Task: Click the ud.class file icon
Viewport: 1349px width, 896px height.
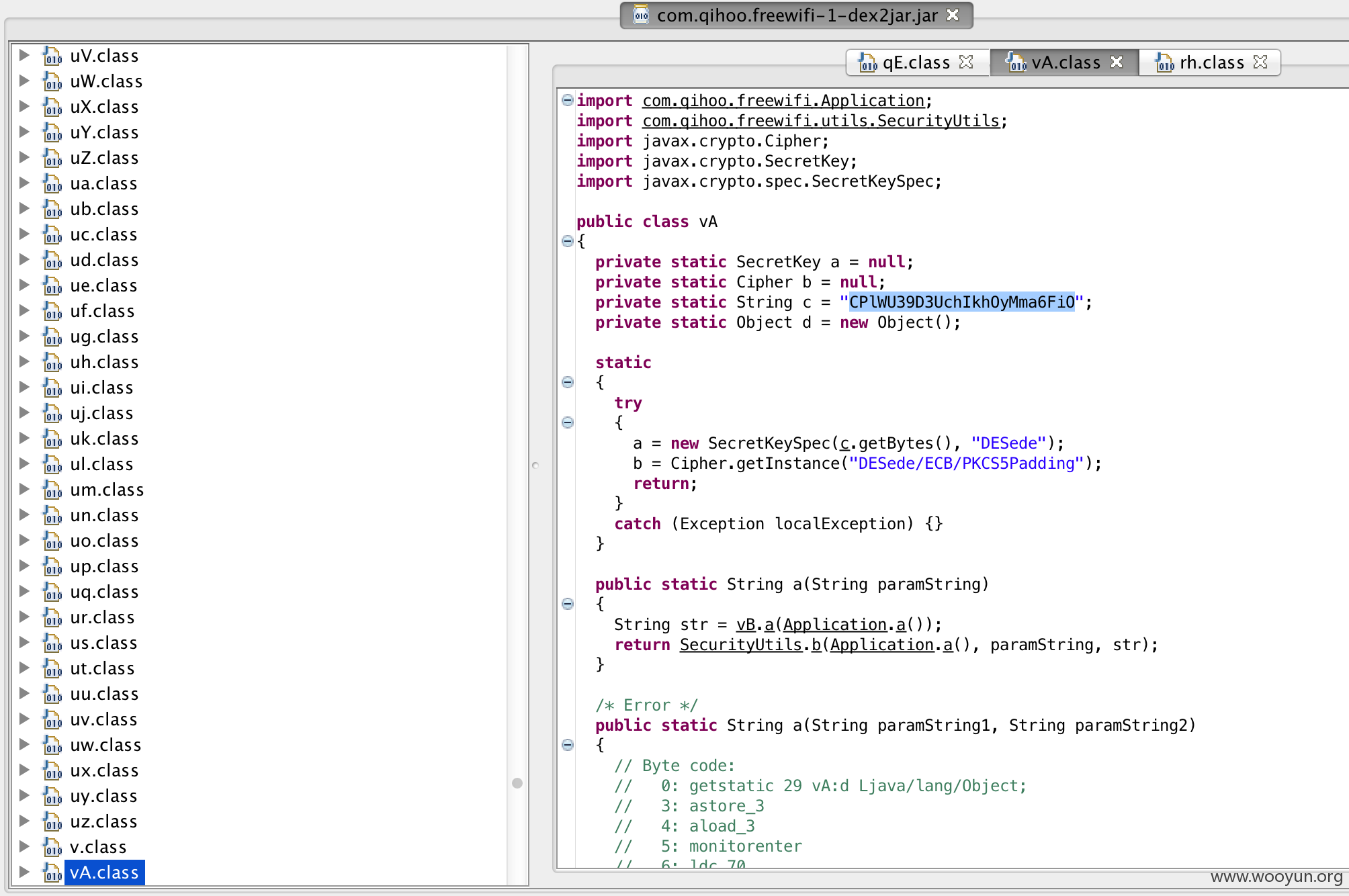Action: 52,260
